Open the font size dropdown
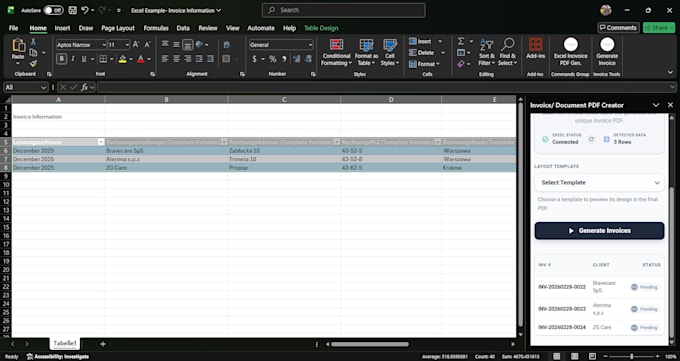This screenshot has height=361, width=680. 127,45
